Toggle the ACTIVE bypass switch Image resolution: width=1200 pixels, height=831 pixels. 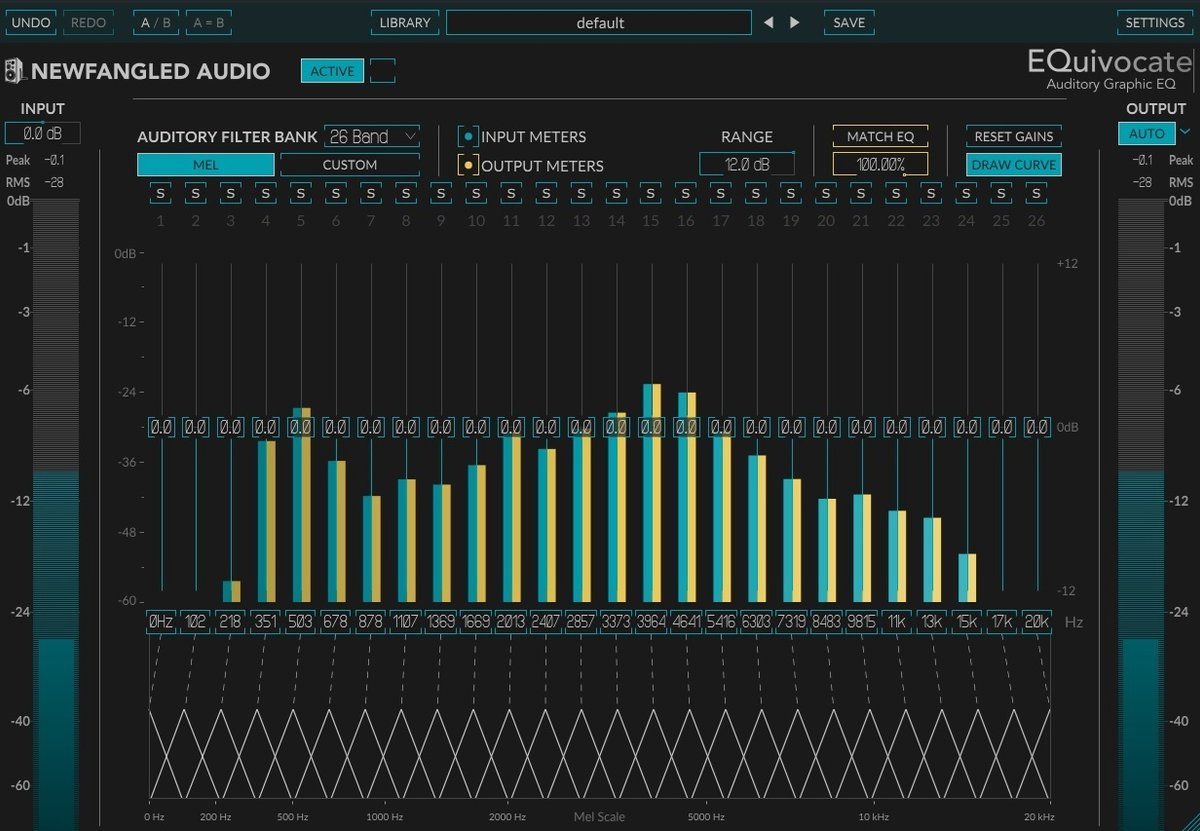[331, 71]
